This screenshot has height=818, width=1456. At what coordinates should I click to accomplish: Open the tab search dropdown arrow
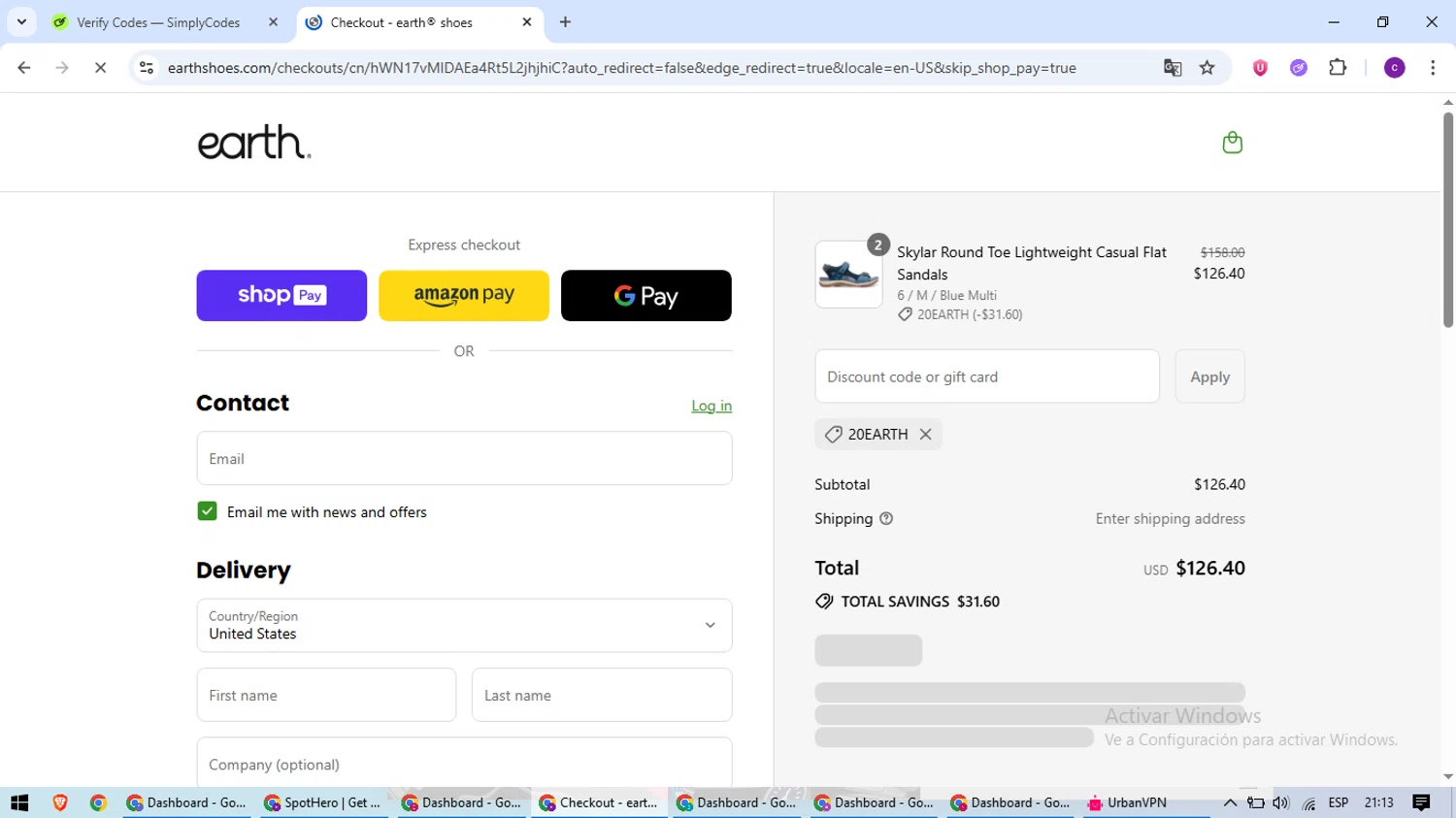[x=21, y=22]
